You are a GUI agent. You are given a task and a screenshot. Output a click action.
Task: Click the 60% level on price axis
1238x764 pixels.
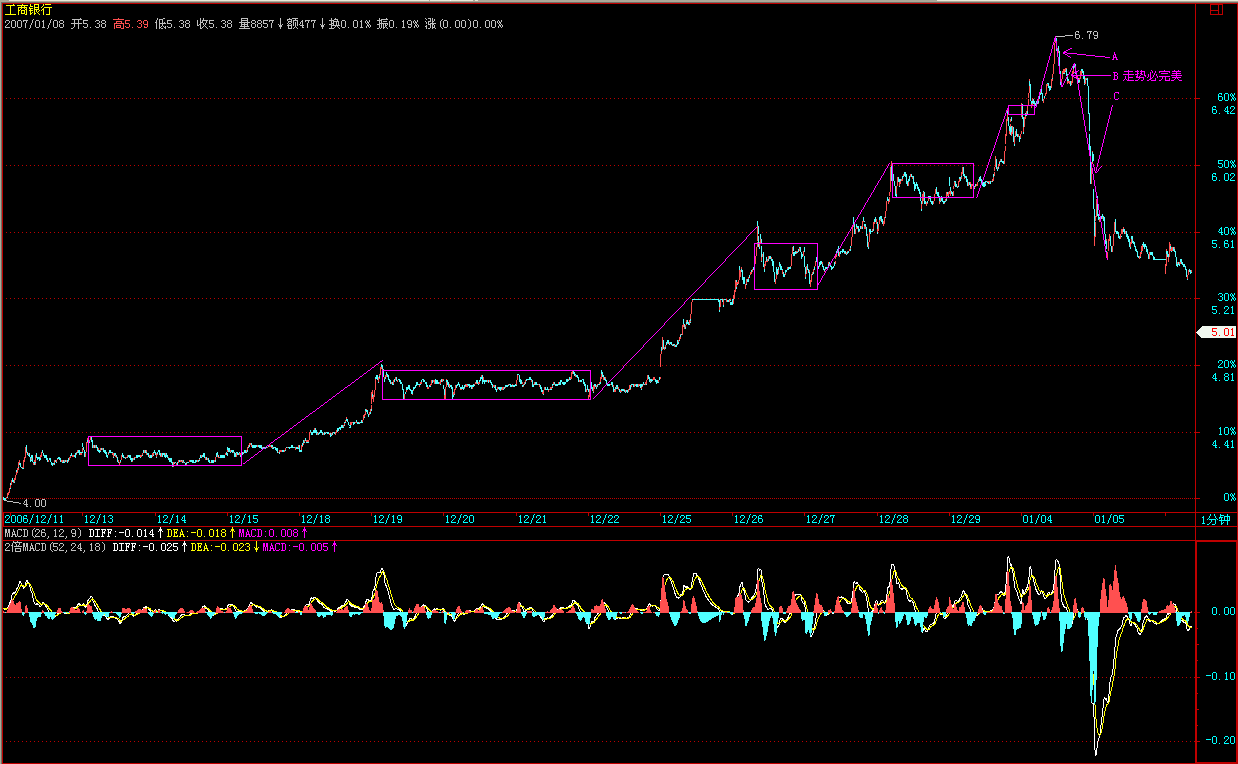click(x=1224, y=98)
